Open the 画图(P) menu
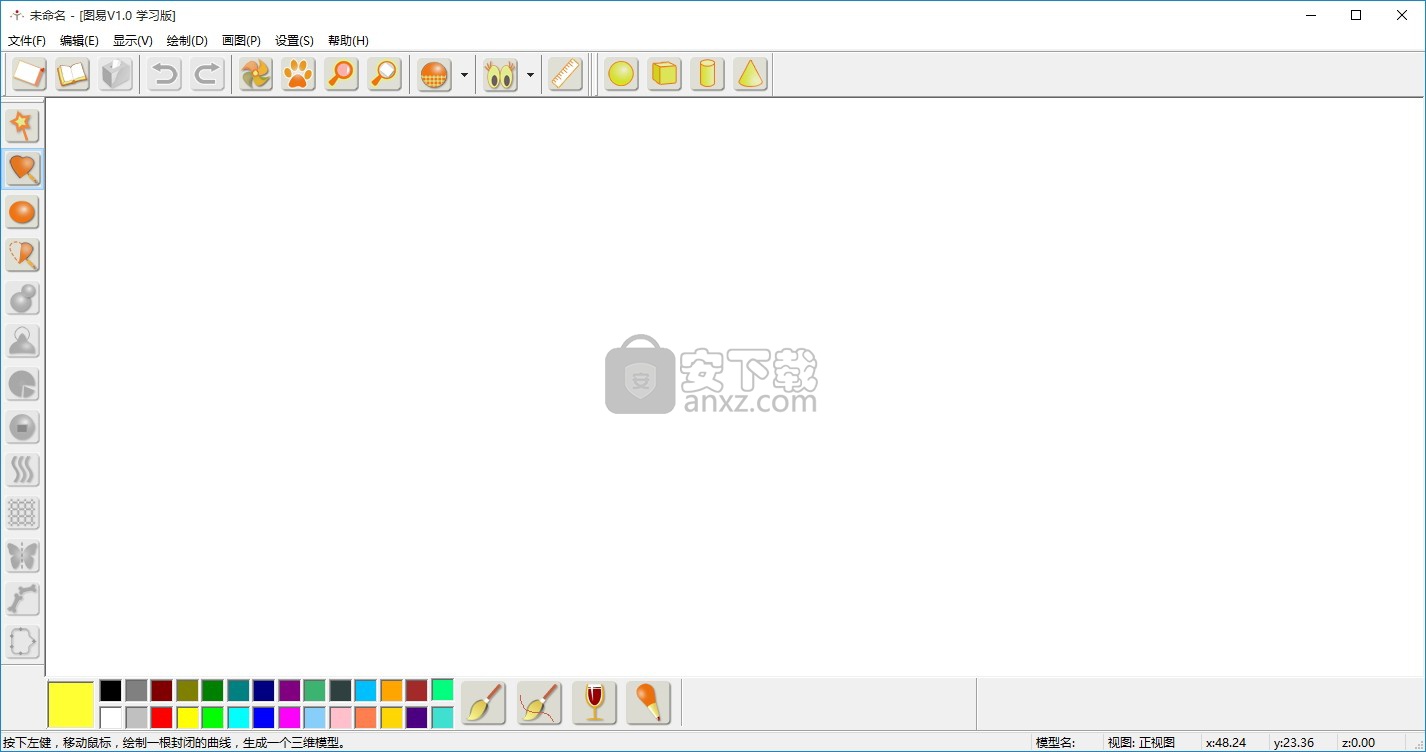Viewport: 1426px width, 752px height. (241, 41)
